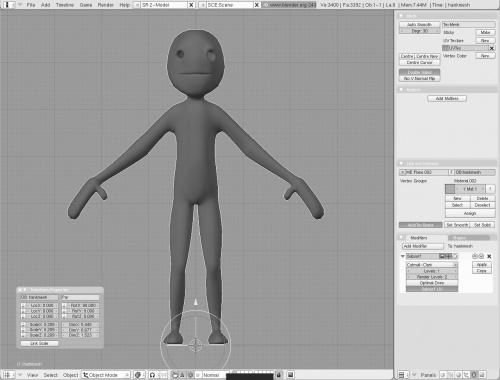Screen dimensions: 500x380
Task: Delete the SCE:Scene entry with X
Action: [257, 5]
